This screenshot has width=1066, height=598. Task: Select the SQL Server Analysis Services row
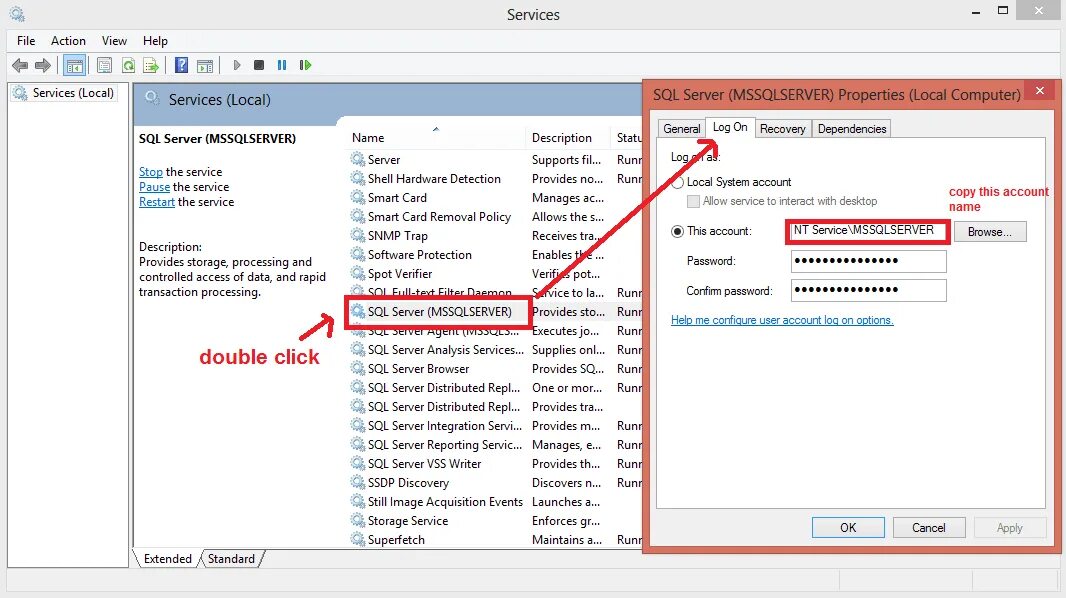point(445,349)
